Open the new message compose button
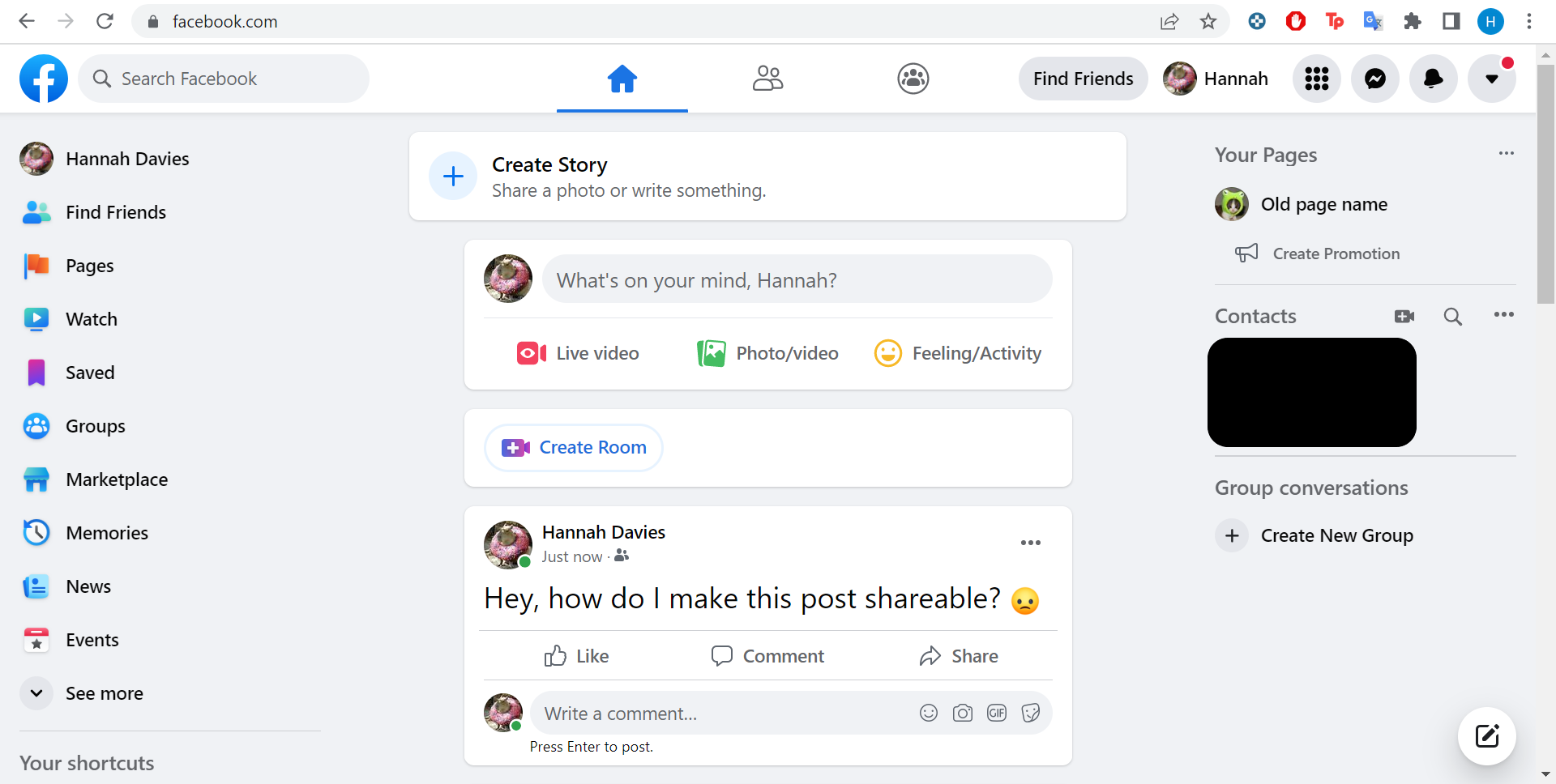The height and width of the screenshot is (784, 1556). tap(1487, 736)
